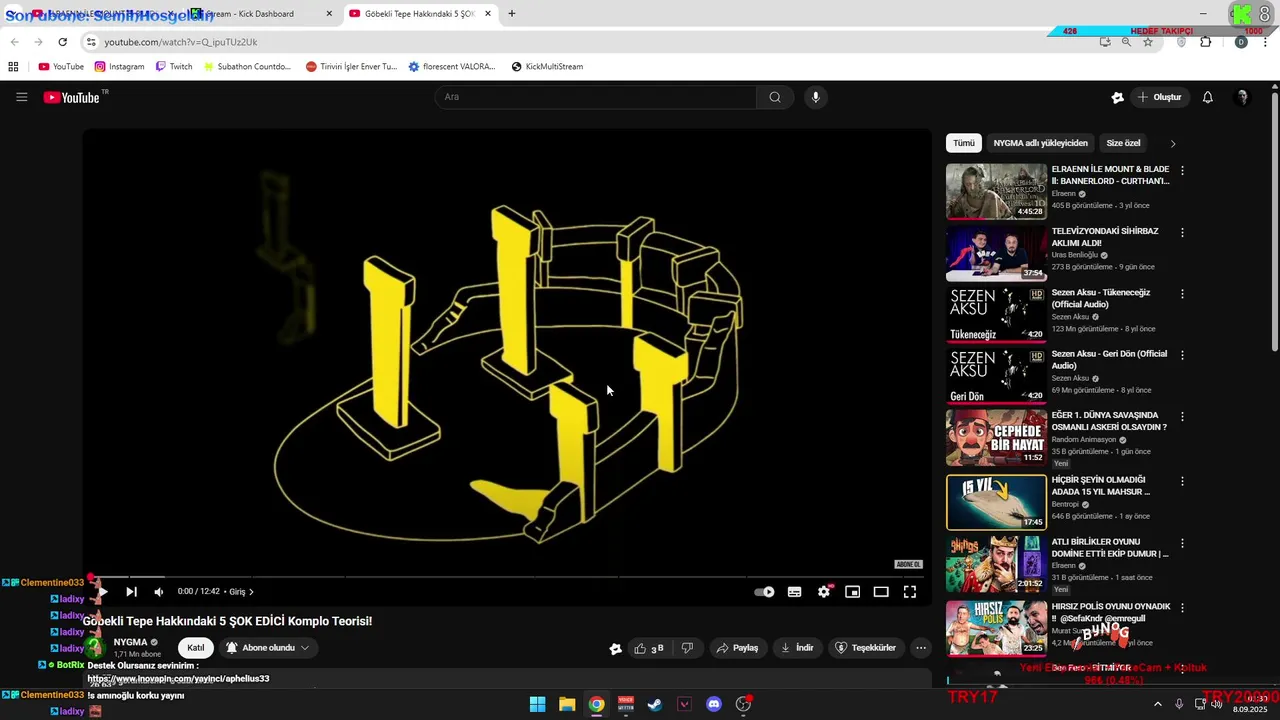Open the Instagram bookmark
Screen dimensions: 1280x720
[119, 67]
